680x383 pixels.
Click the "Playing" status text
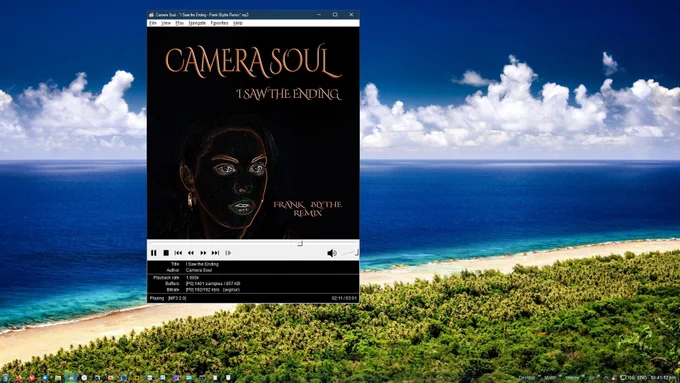point(157,298)
